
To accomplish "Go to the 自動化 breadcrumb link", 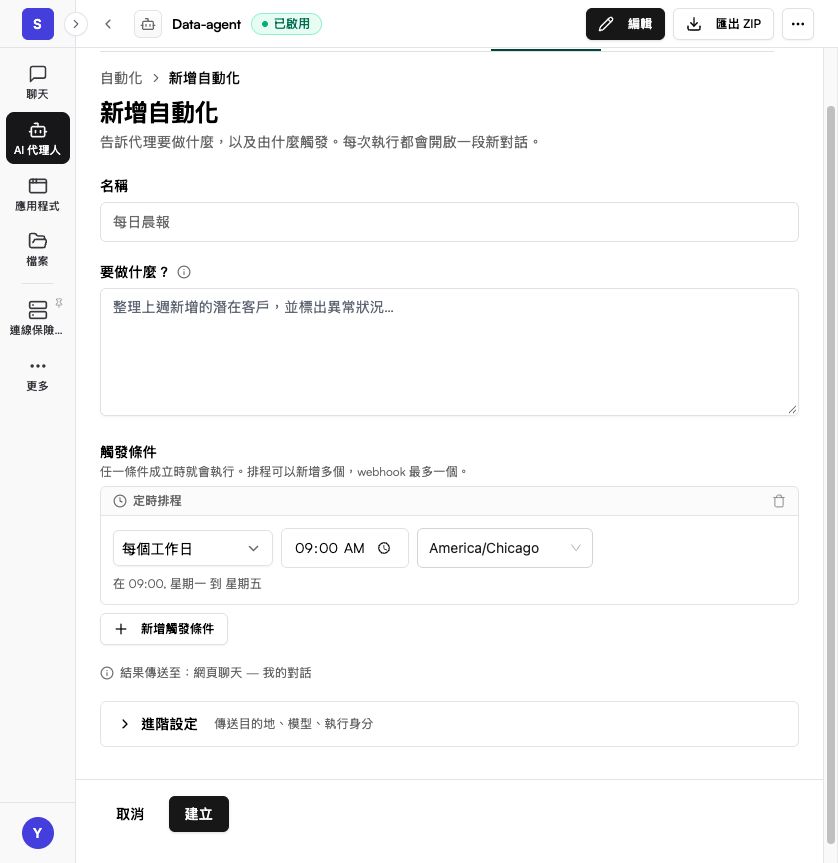I will pos(121,78).
